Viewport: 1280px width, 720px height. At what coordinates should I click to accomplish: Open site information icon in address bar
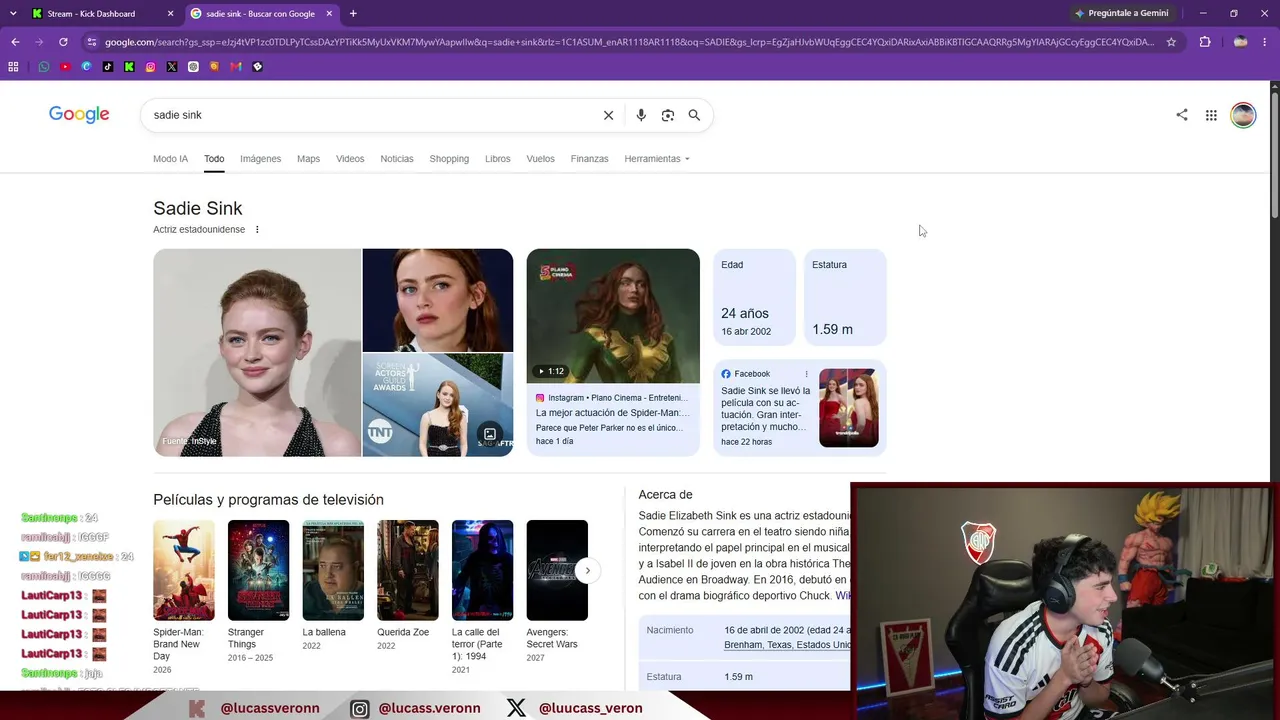pyautogui.click(x=91, y=42)
